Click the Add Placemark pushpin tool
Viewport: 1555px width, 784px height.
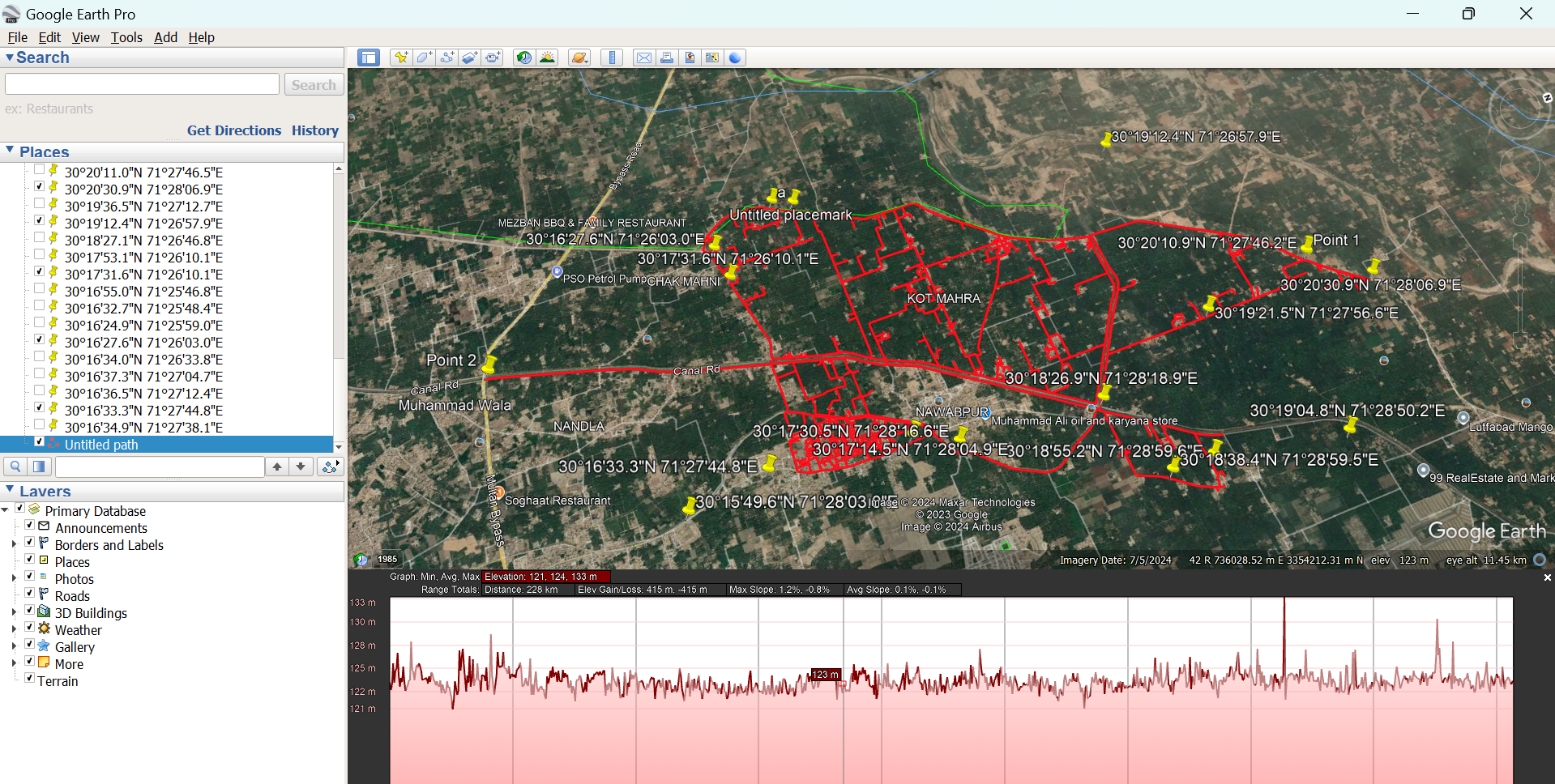pos(400,58)
